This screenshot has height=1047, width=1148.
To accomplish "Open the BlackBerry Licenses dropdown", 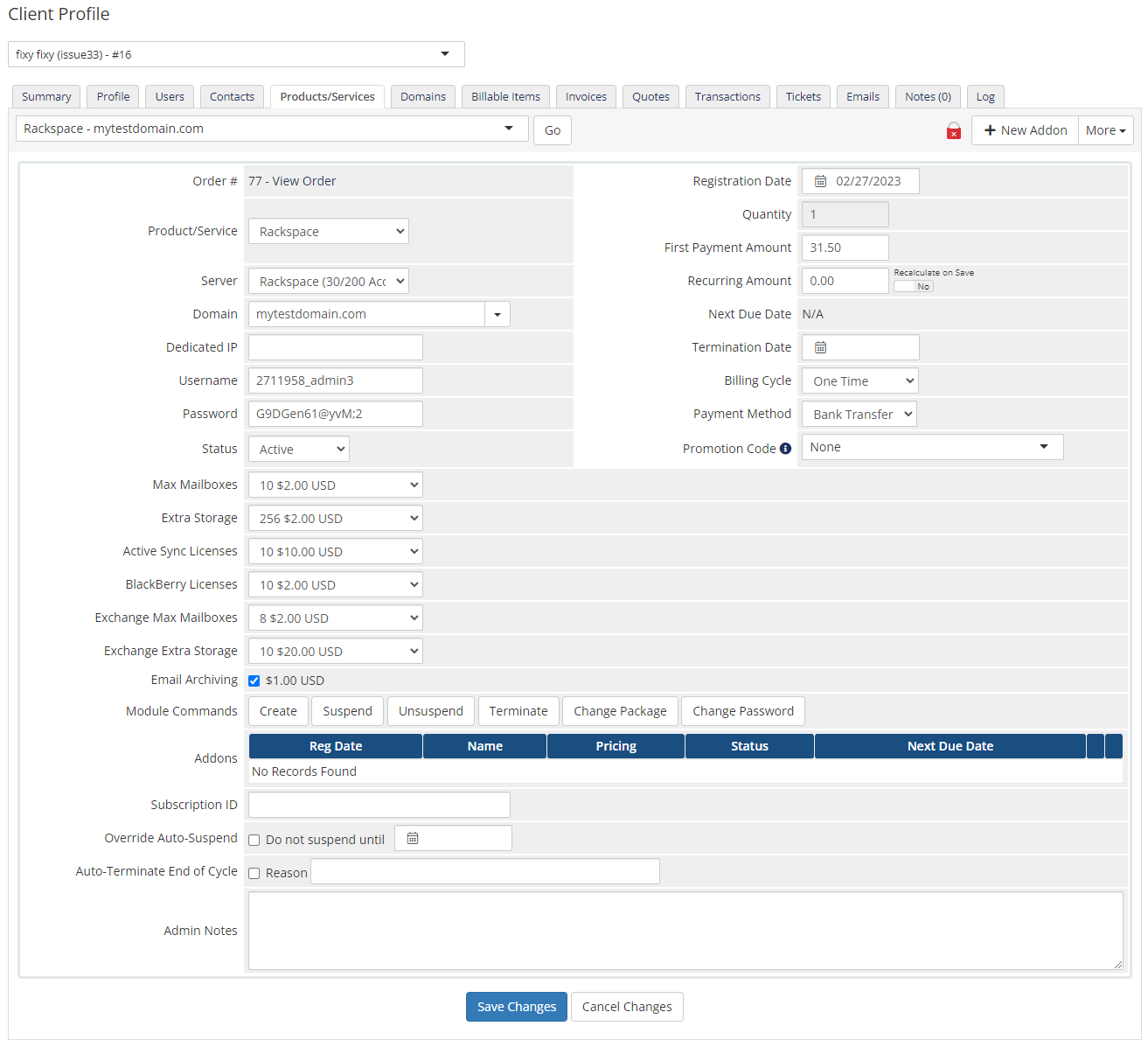I will click(336, 584).
